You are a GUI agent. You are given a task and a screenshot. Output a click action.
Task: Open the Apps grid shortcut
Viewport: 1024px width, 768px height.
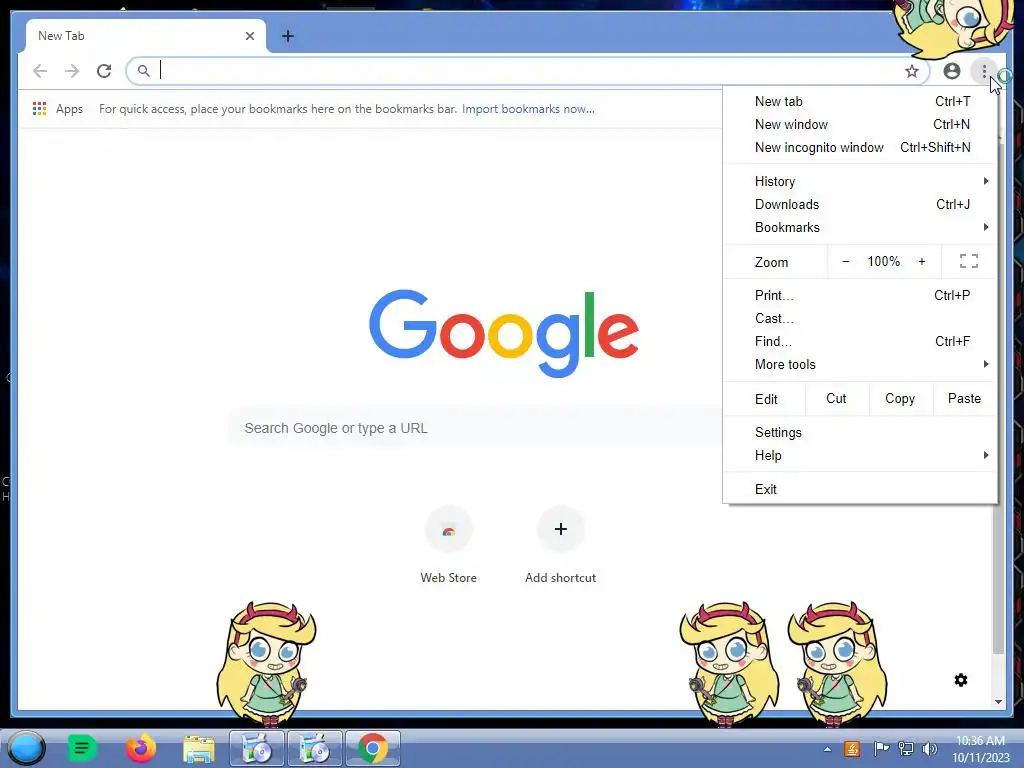point(57,109)
